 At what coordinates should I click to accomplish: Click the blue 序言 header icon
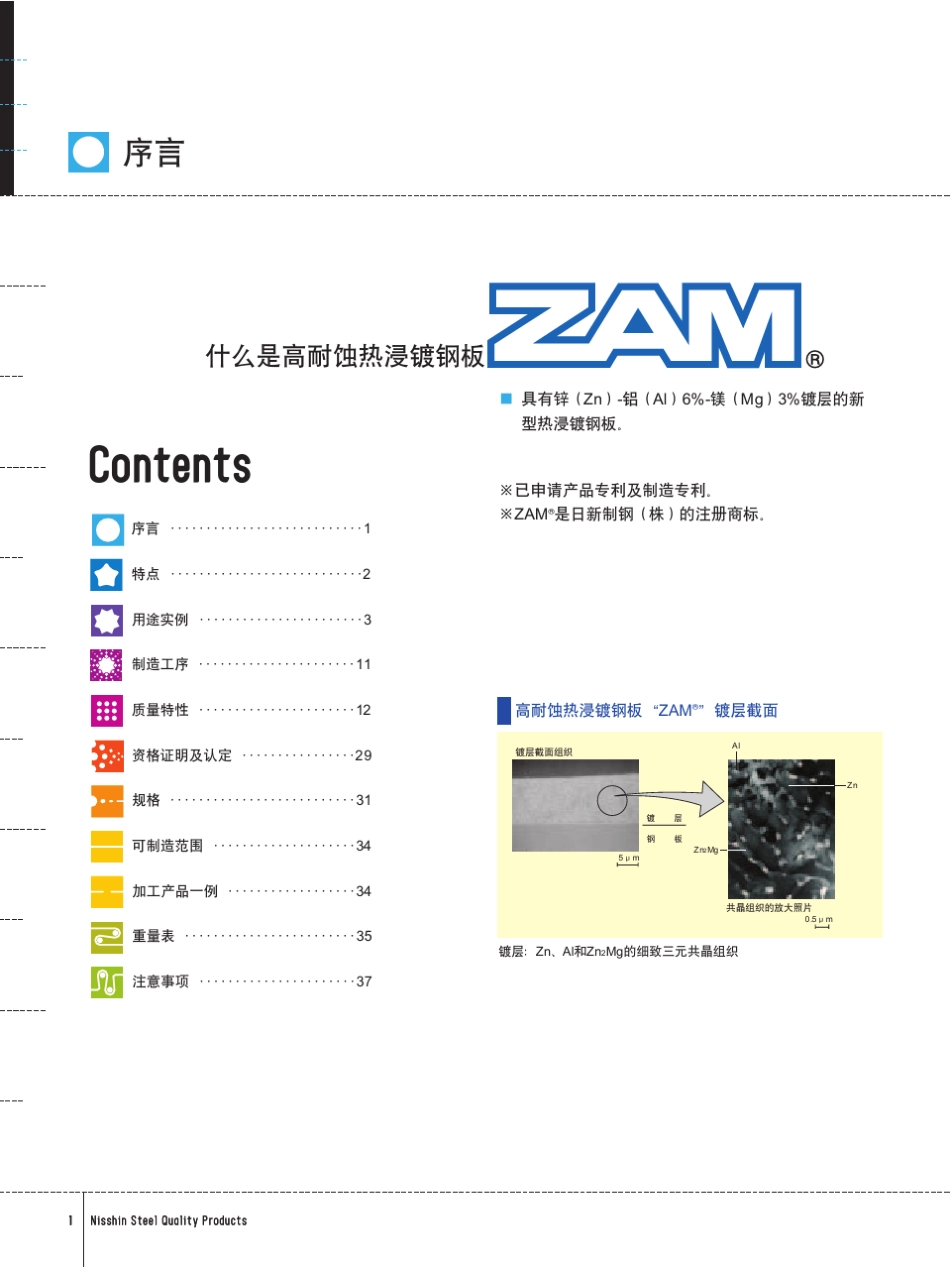[x=88, y=152]
